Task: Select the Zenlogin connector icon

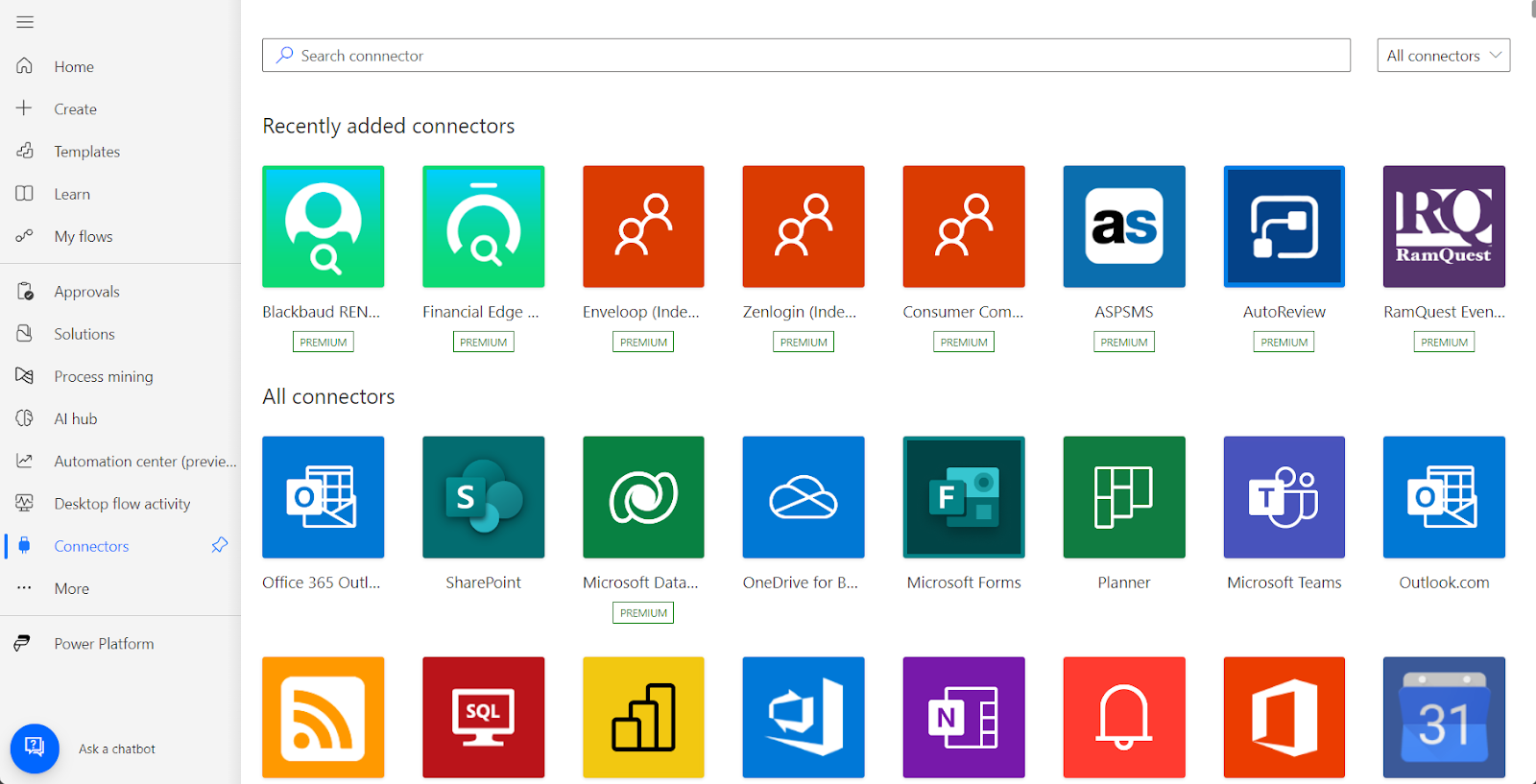Action: (804, 226)
